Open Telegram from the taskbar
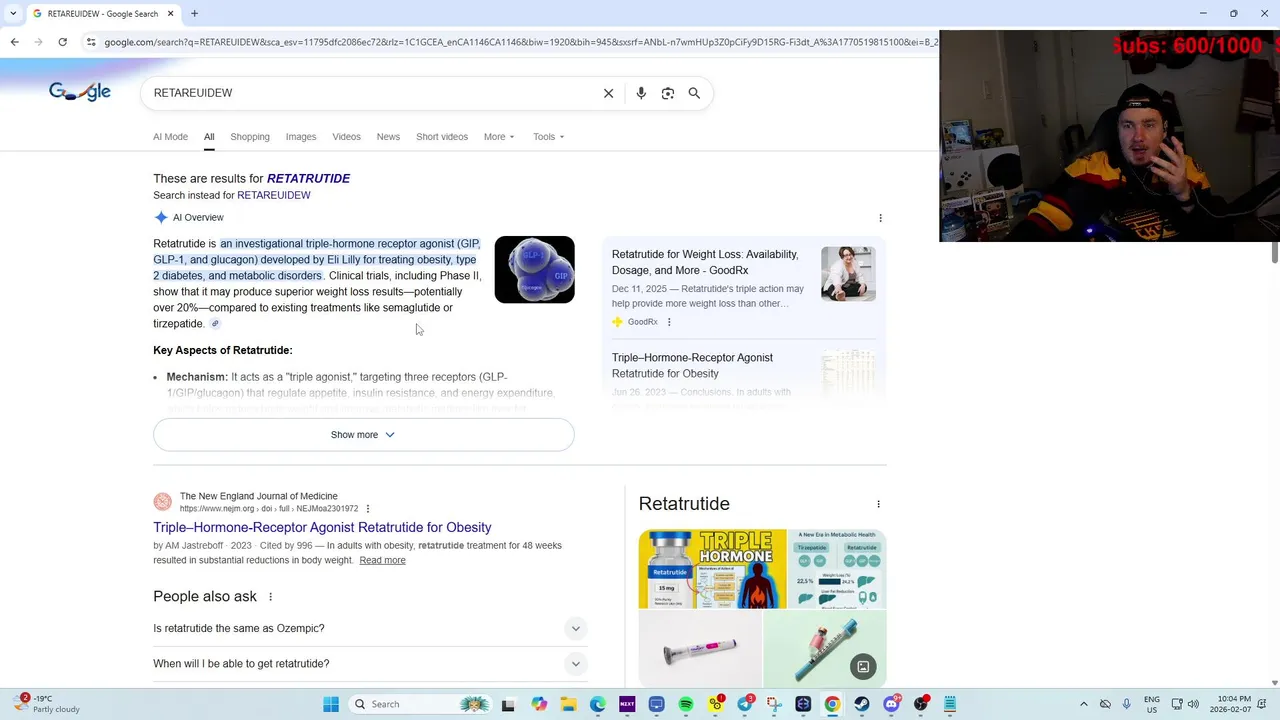1280x720 pixels. 745,704
